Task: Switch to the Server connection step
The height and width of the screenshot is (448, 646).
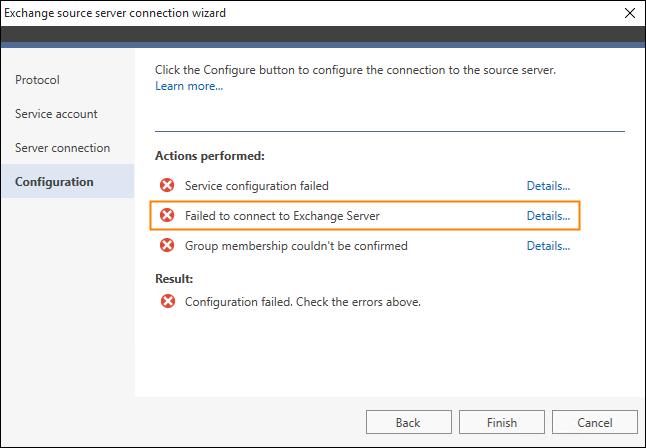Action: coord(62,148)
